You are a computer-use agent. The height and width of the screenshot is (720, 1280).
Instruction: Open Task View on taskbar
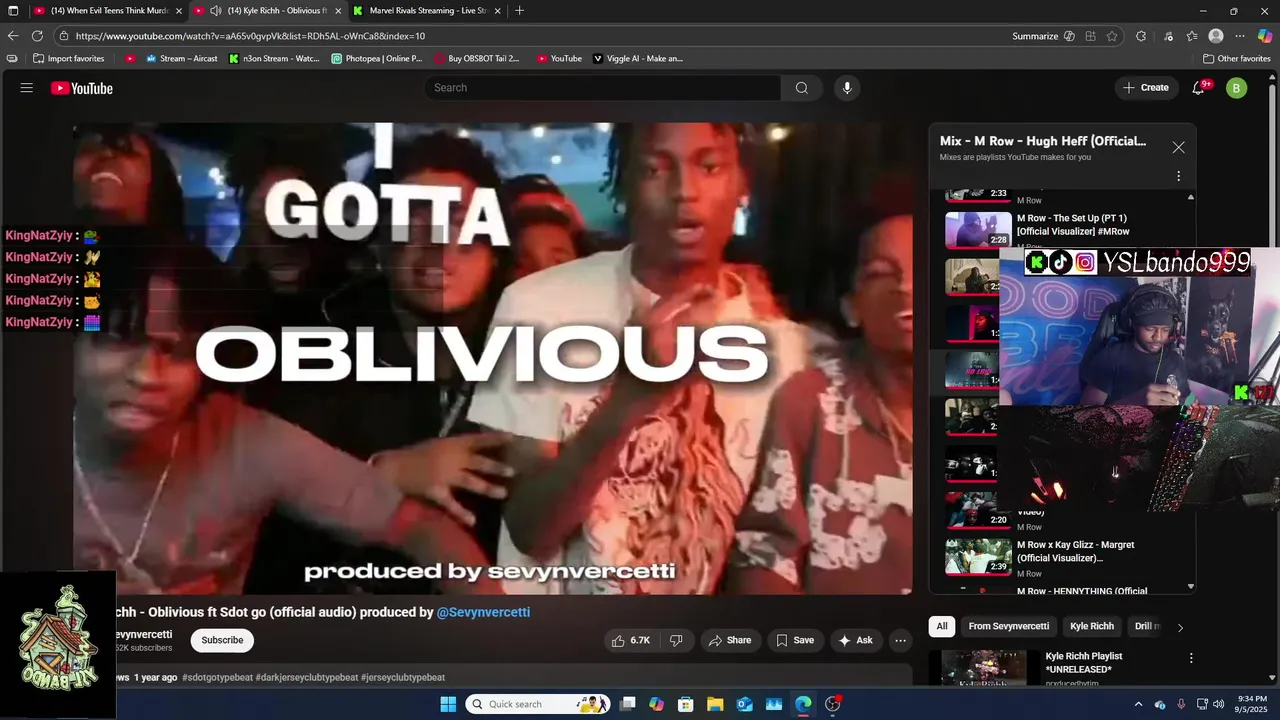point(628,704)
